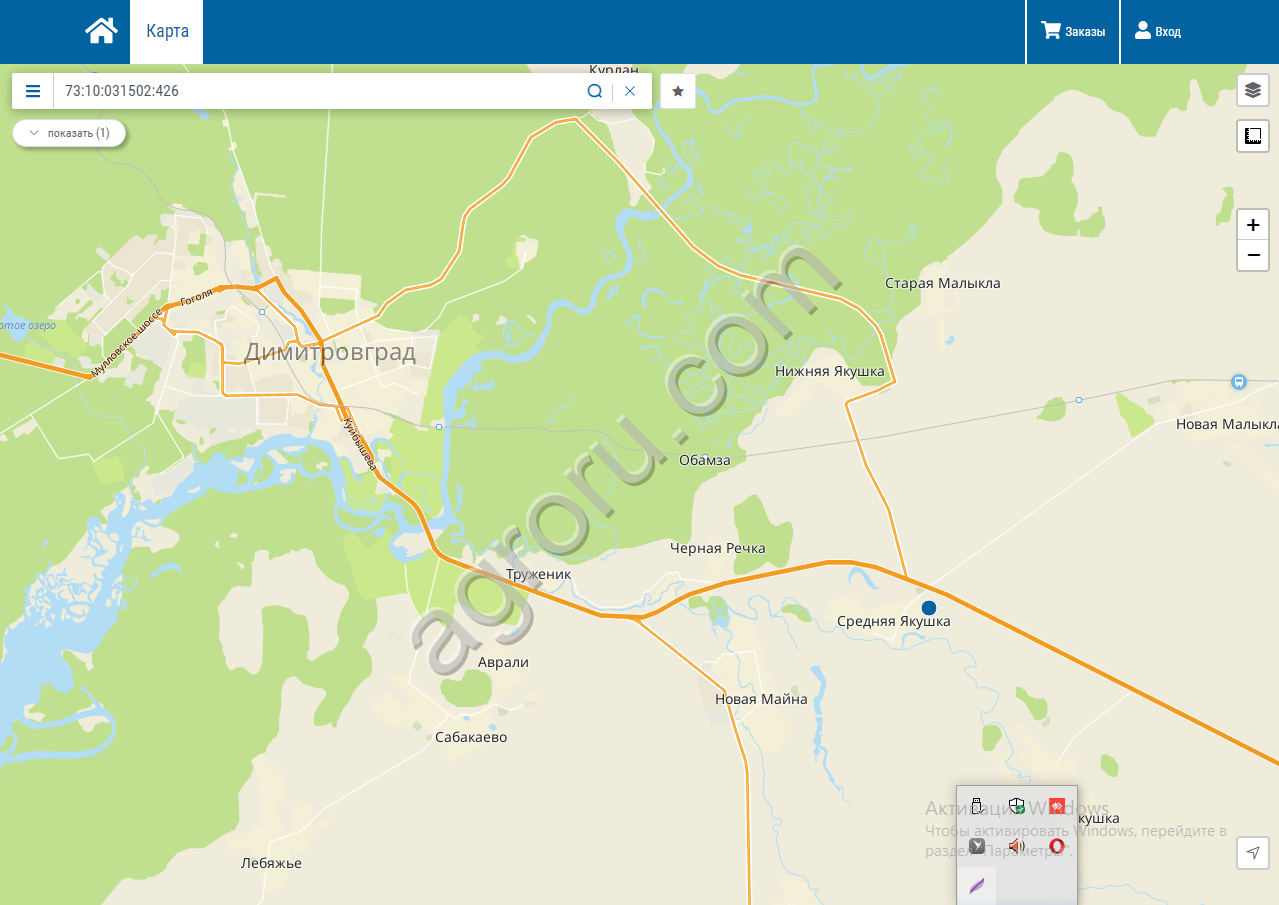1279x905 pixels.
Task: Click the safely remove USB tray icon
Action: pos(977,806)
